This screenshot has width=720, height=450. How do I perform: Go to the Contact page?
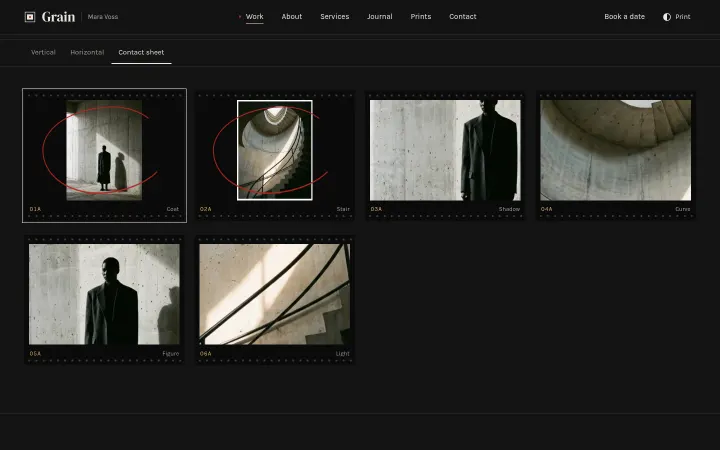pyautogui.click(x=462, y=17)
